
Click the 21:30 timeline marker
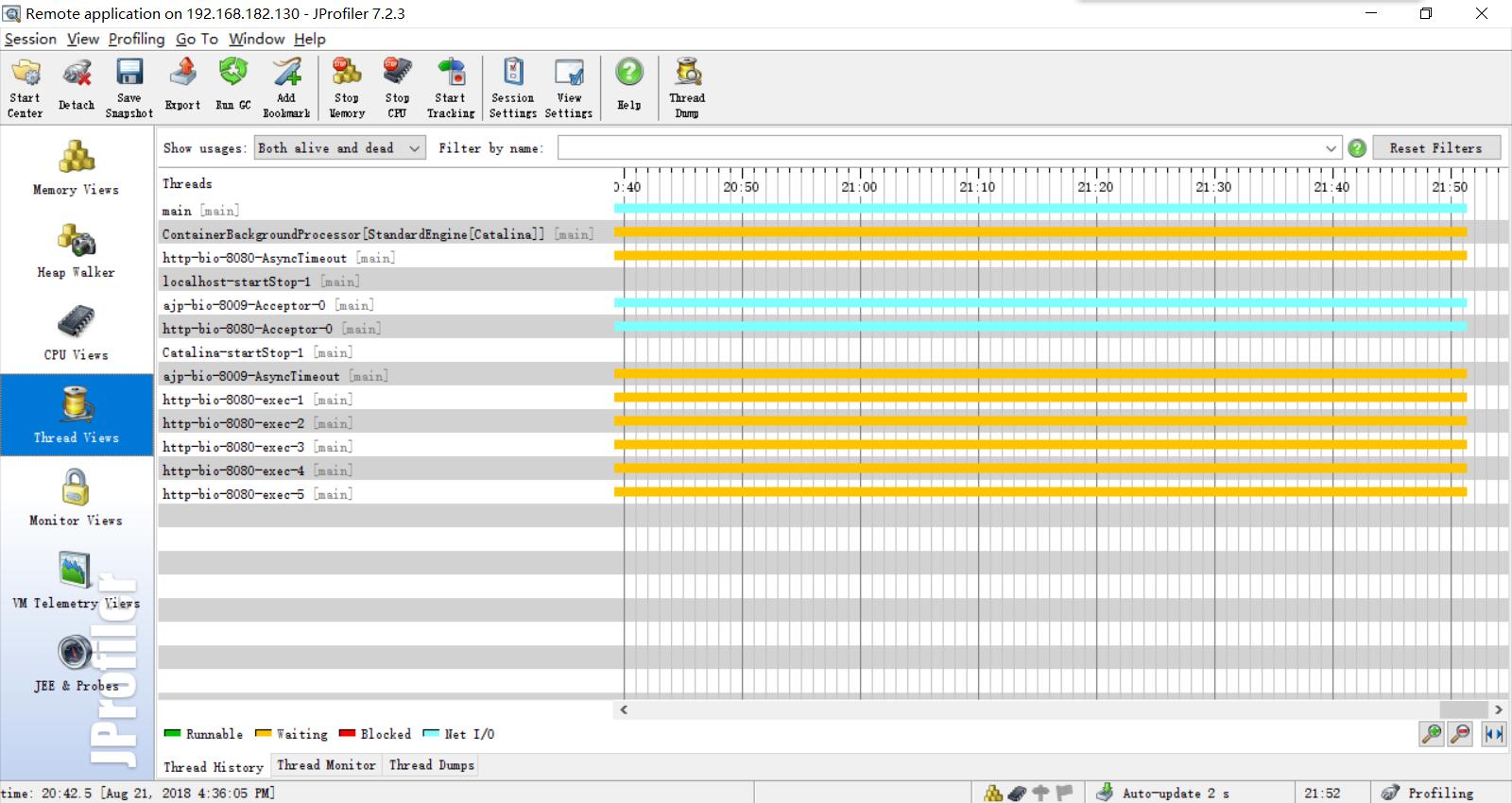coord(1213,187)
